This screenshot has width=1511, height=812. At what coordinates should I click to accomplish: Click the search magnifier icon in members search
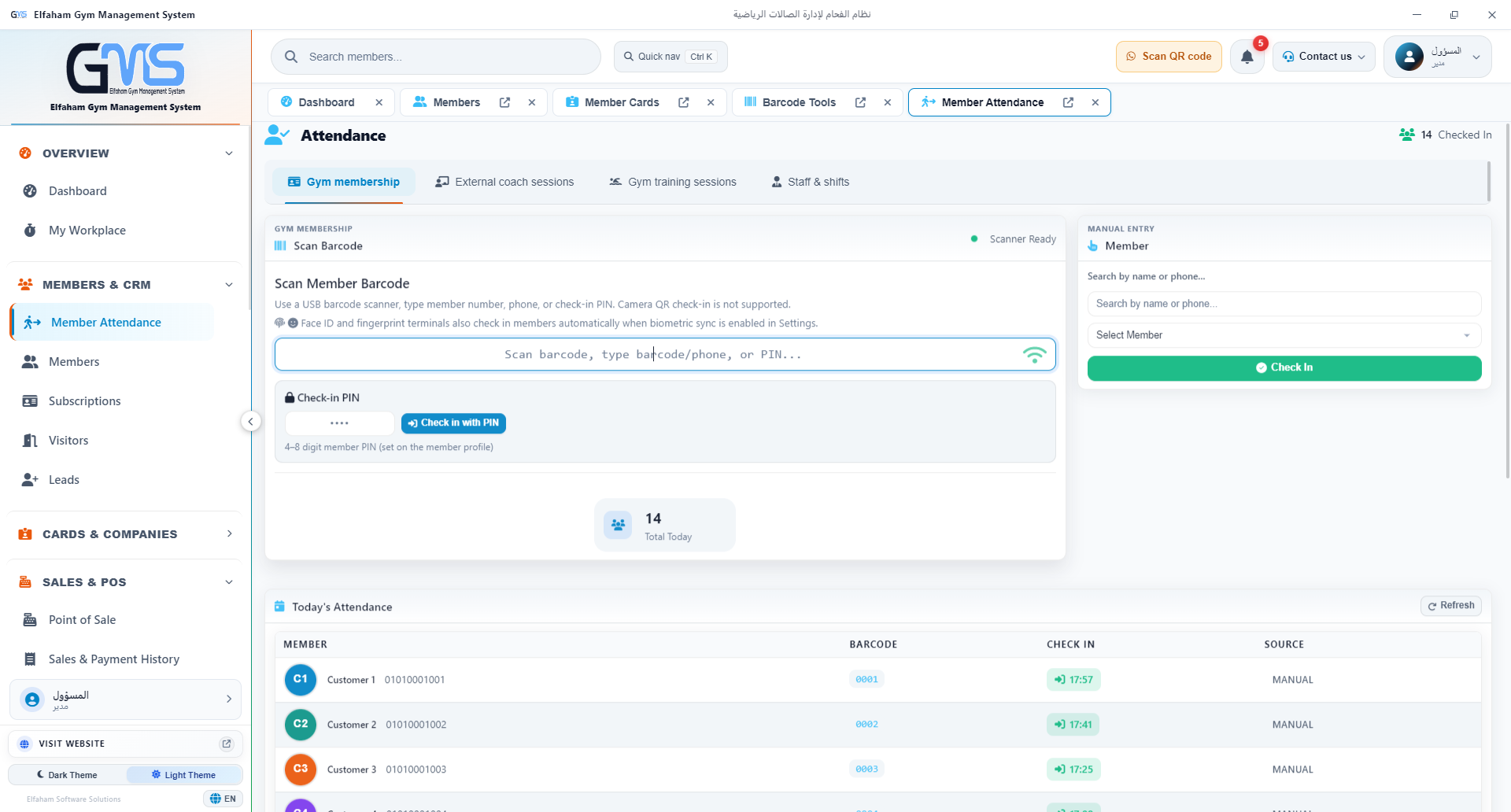(x=291, y=57)
